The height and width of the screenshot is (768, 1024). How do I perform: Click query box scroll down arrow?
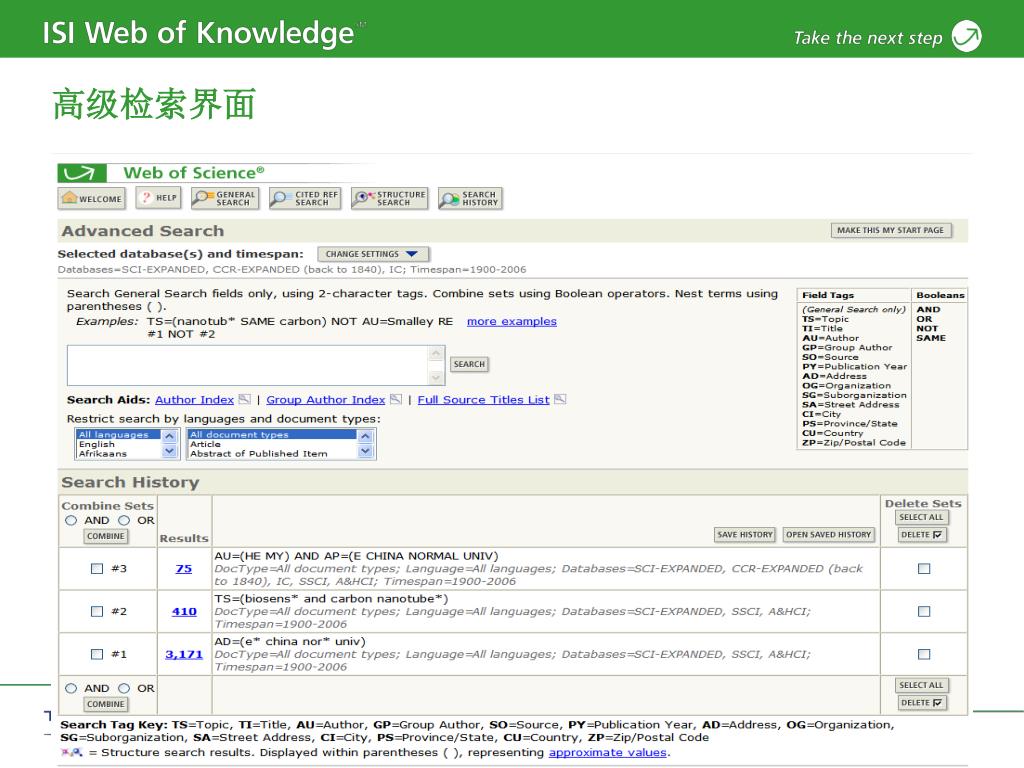pos(436,377)
